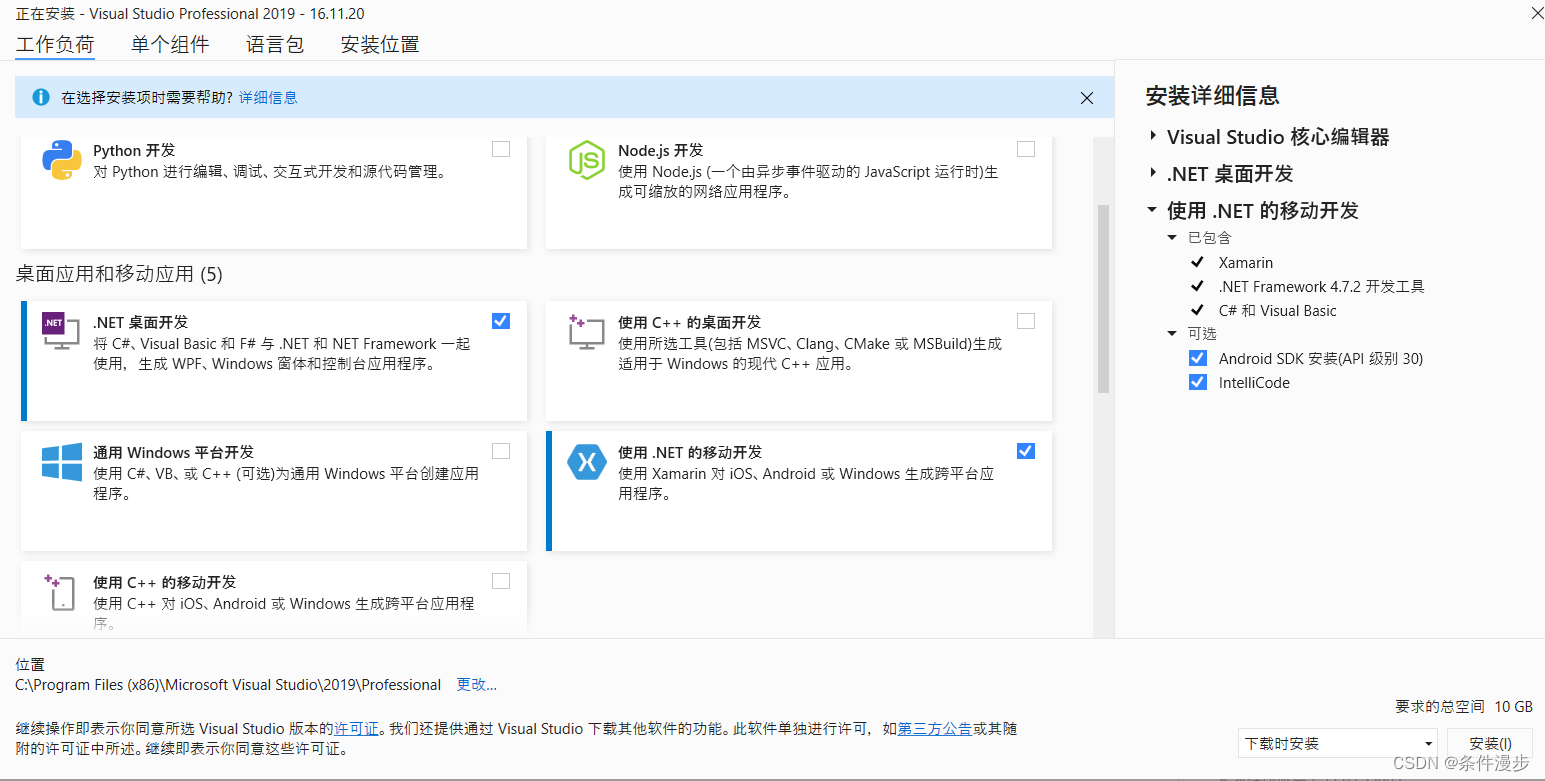
Task: Click the Python development workload icon
Action: [62, 160]
